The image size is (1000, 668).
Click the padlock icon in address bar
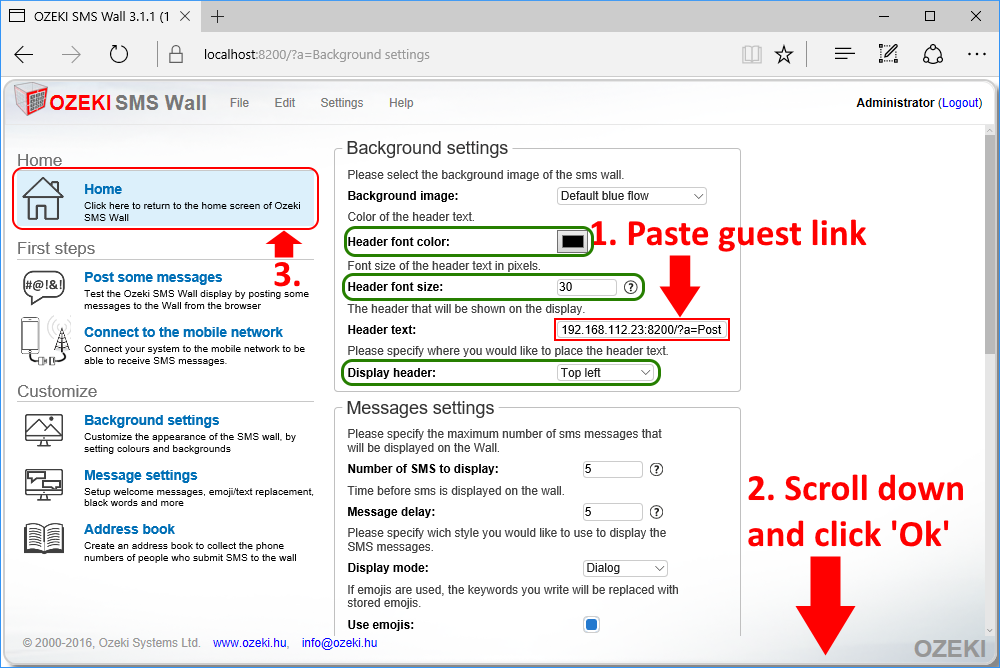click(176, 55)
